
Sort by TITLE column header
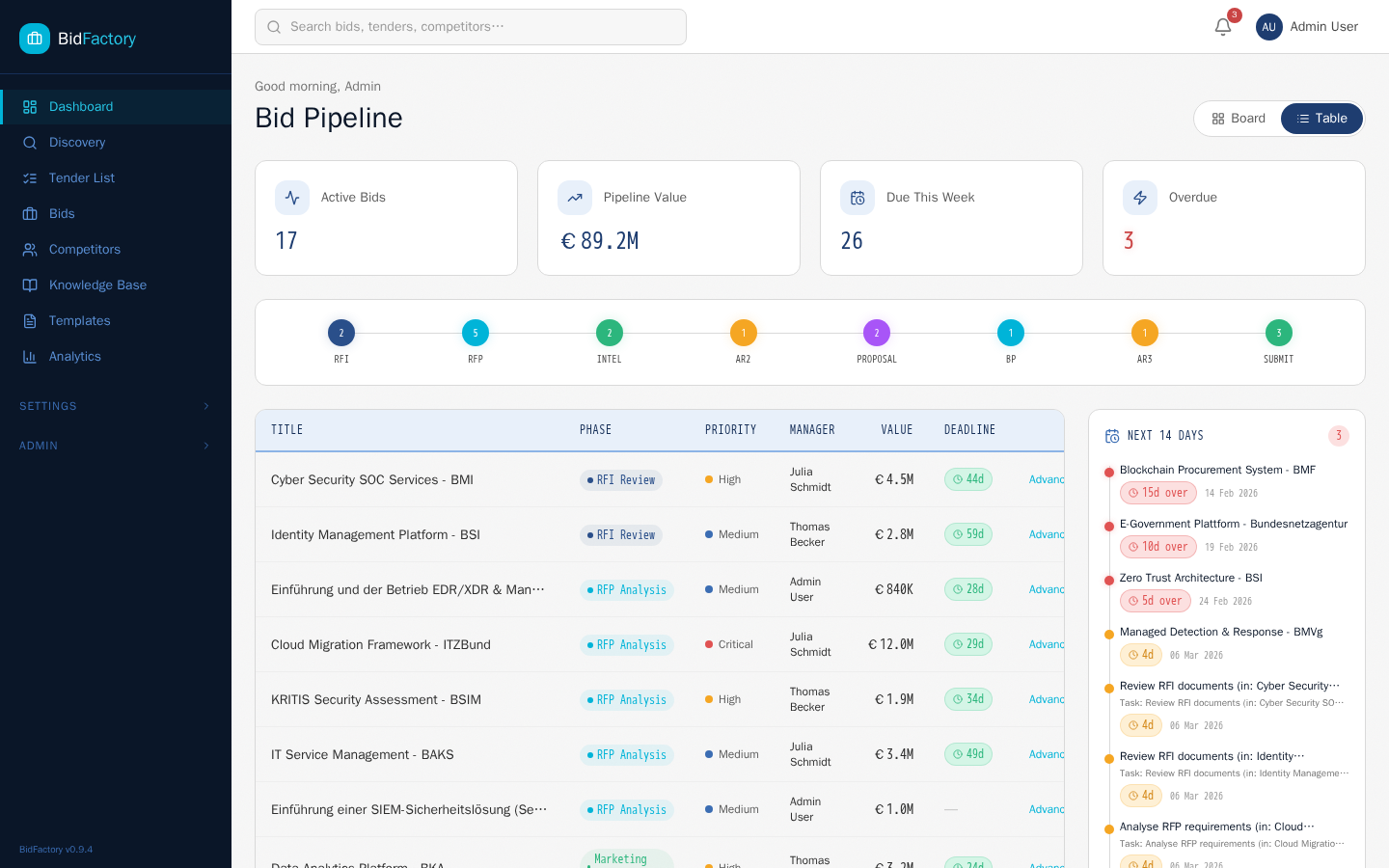[x=286, y=430]
